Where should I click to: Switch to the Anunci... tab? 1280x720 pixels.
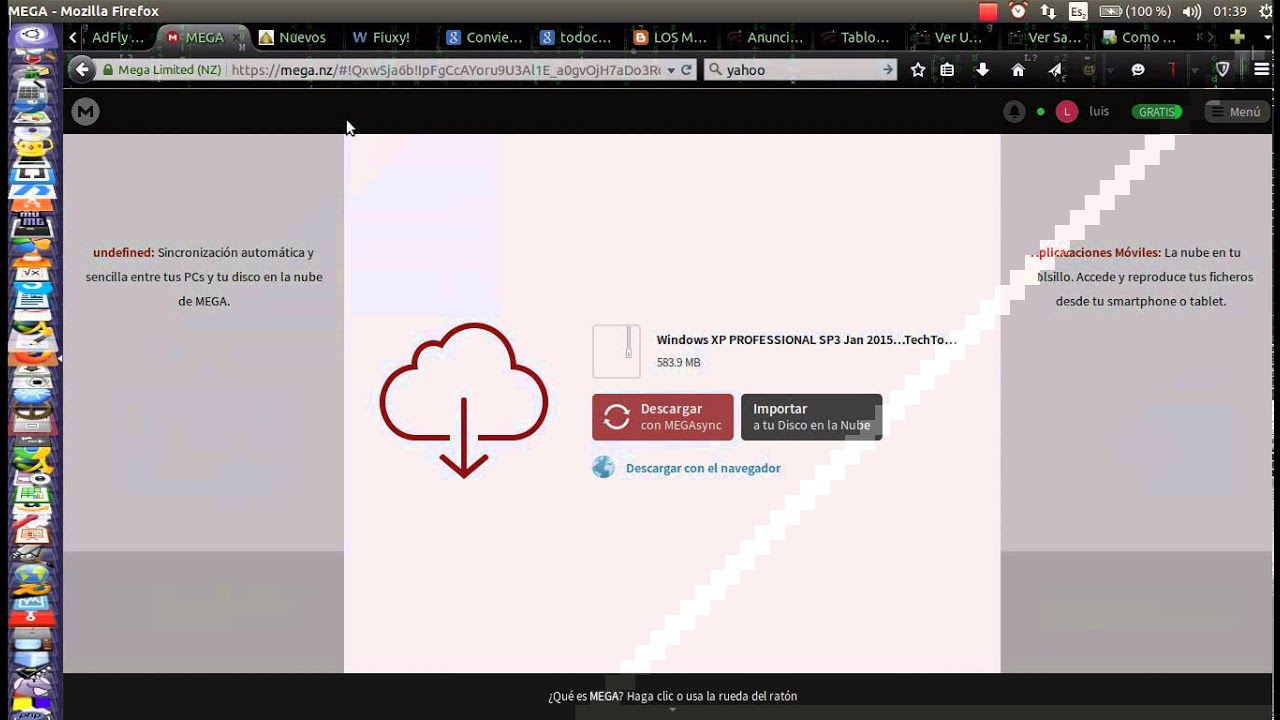click(765, 37)
